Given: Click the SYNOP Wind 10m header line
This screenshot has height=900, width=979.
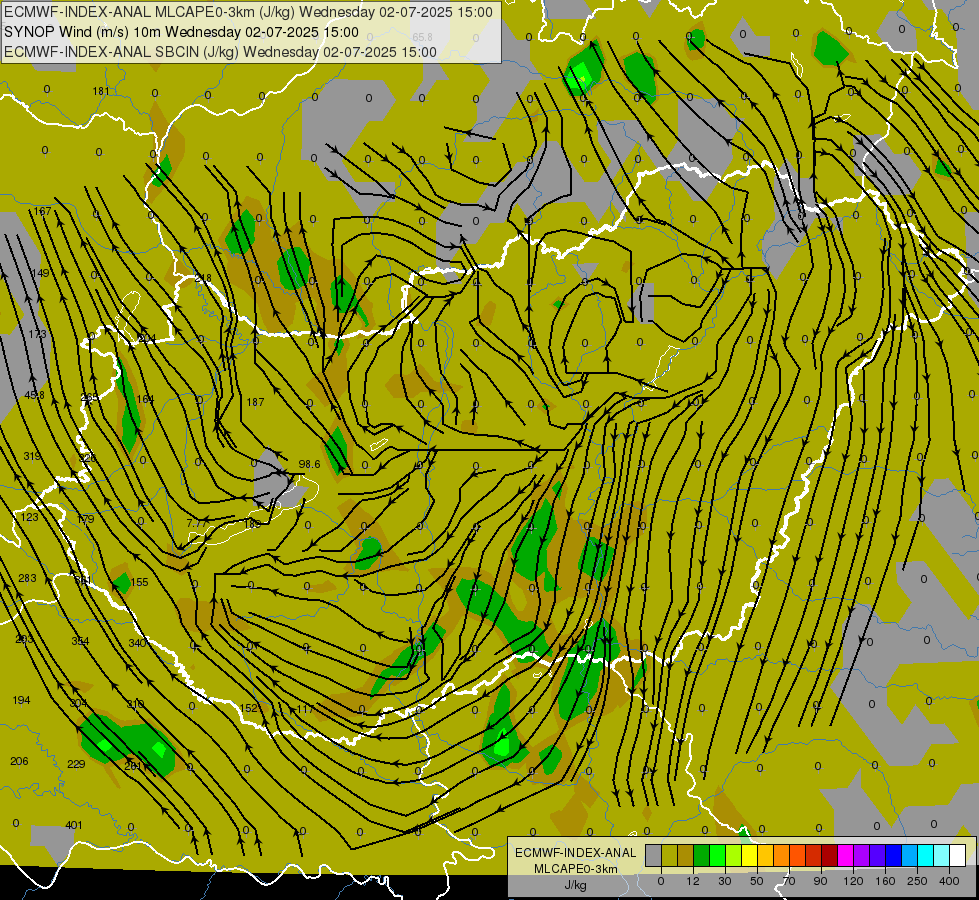Looking at the screenshot, I should click(181, 32).
